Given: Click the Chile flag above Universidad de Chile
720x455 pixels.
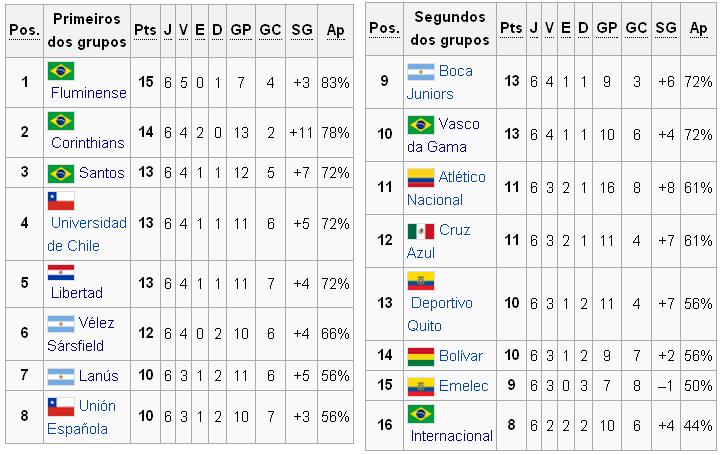Looking at the screenshot, I should point(61,201).
